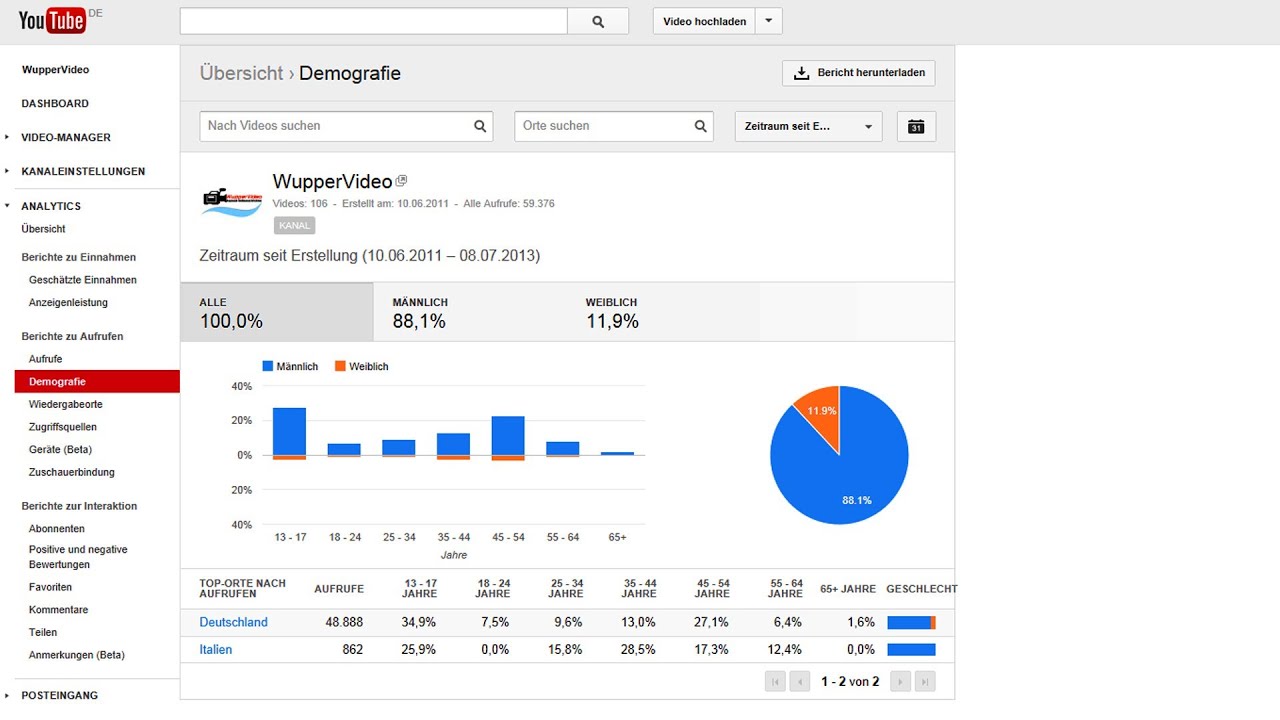Open Anzeigenleistung report
The height and width of the screenshot is (720, 1280).
tap(68, 303)
